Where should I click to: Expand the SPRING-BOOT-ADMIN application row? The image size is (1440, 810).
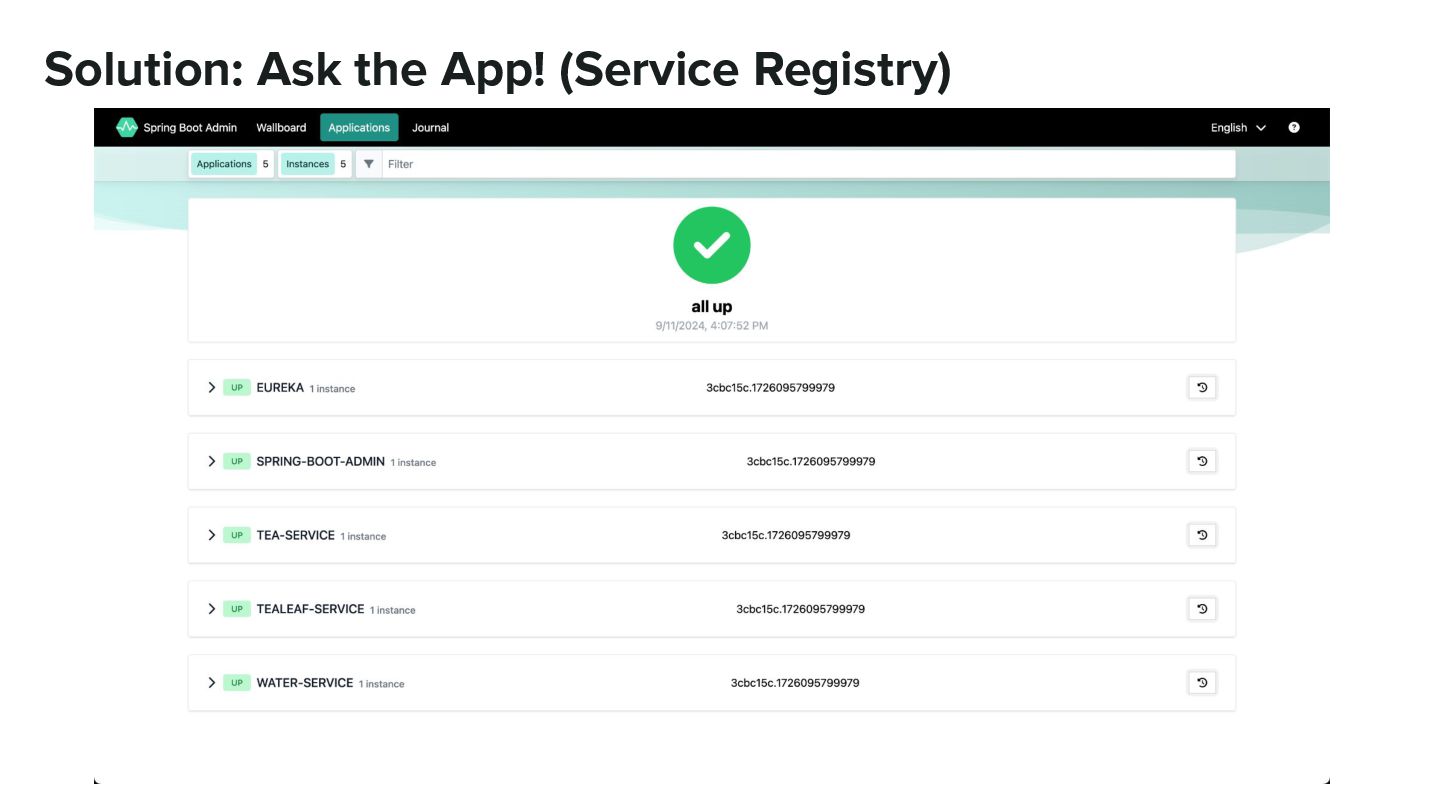tap(211, 461)
